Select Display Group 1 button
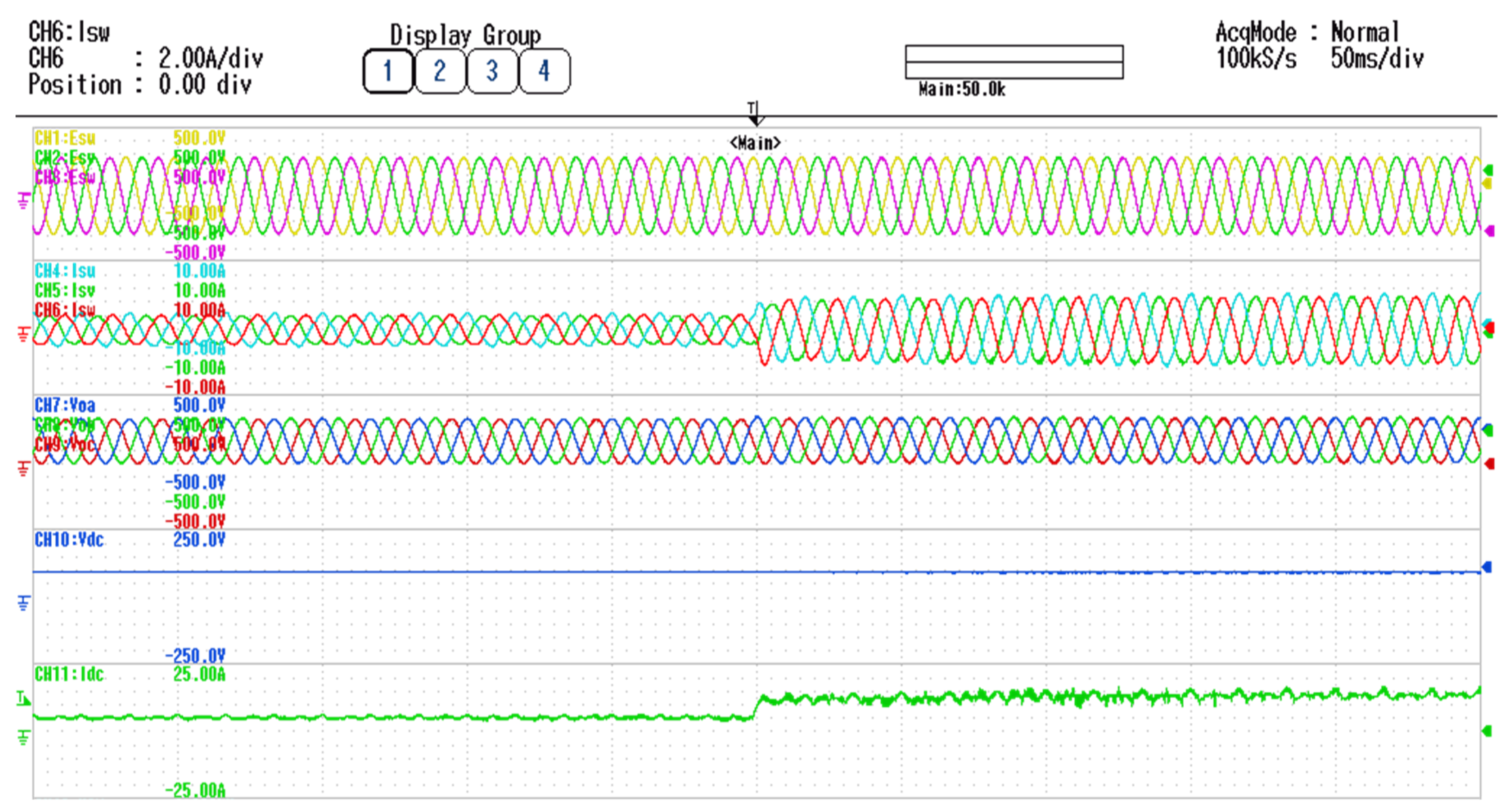 click(387, 72)
